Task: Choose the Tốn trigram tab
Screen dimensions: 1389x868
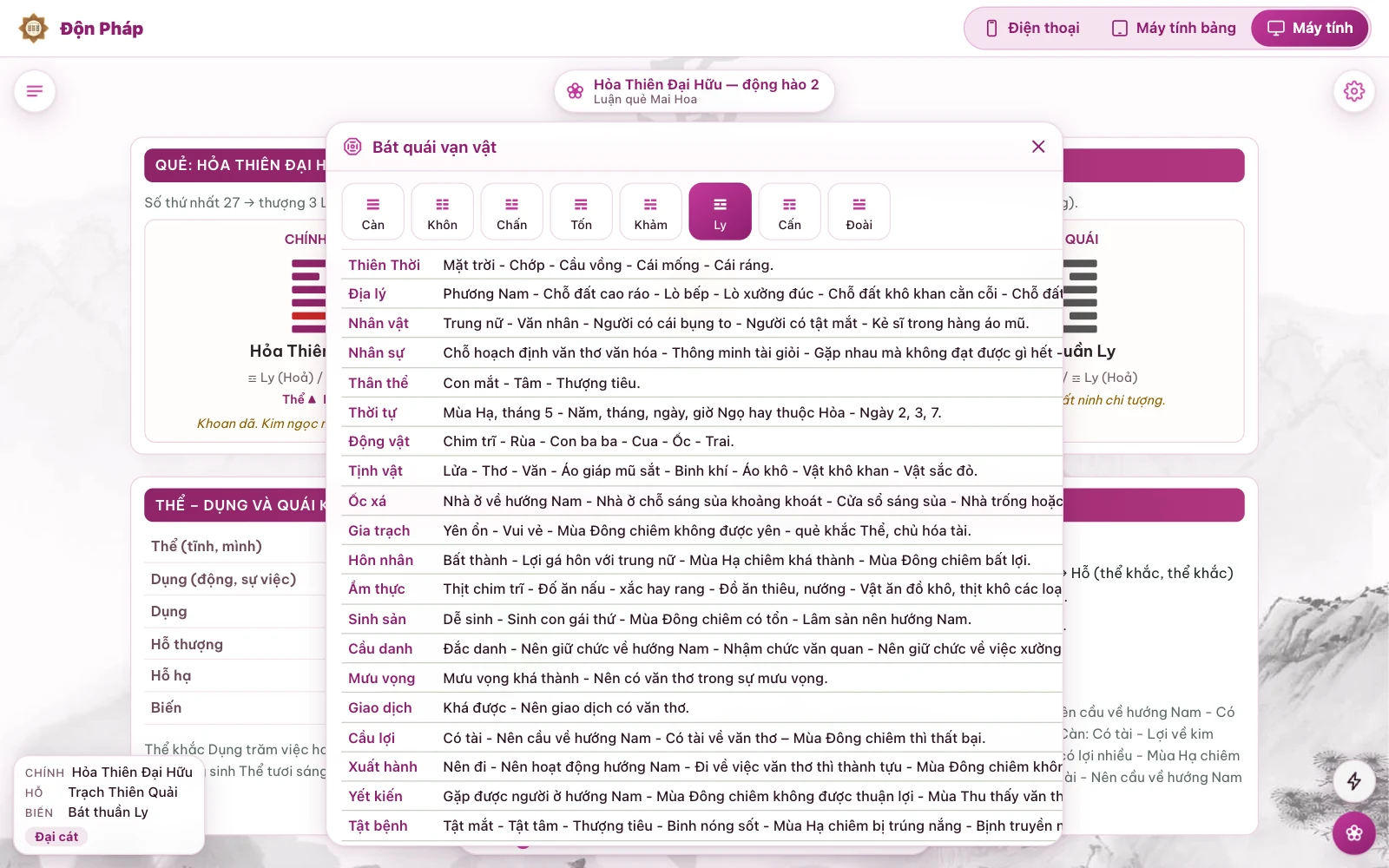Action: tap(582, 212)
